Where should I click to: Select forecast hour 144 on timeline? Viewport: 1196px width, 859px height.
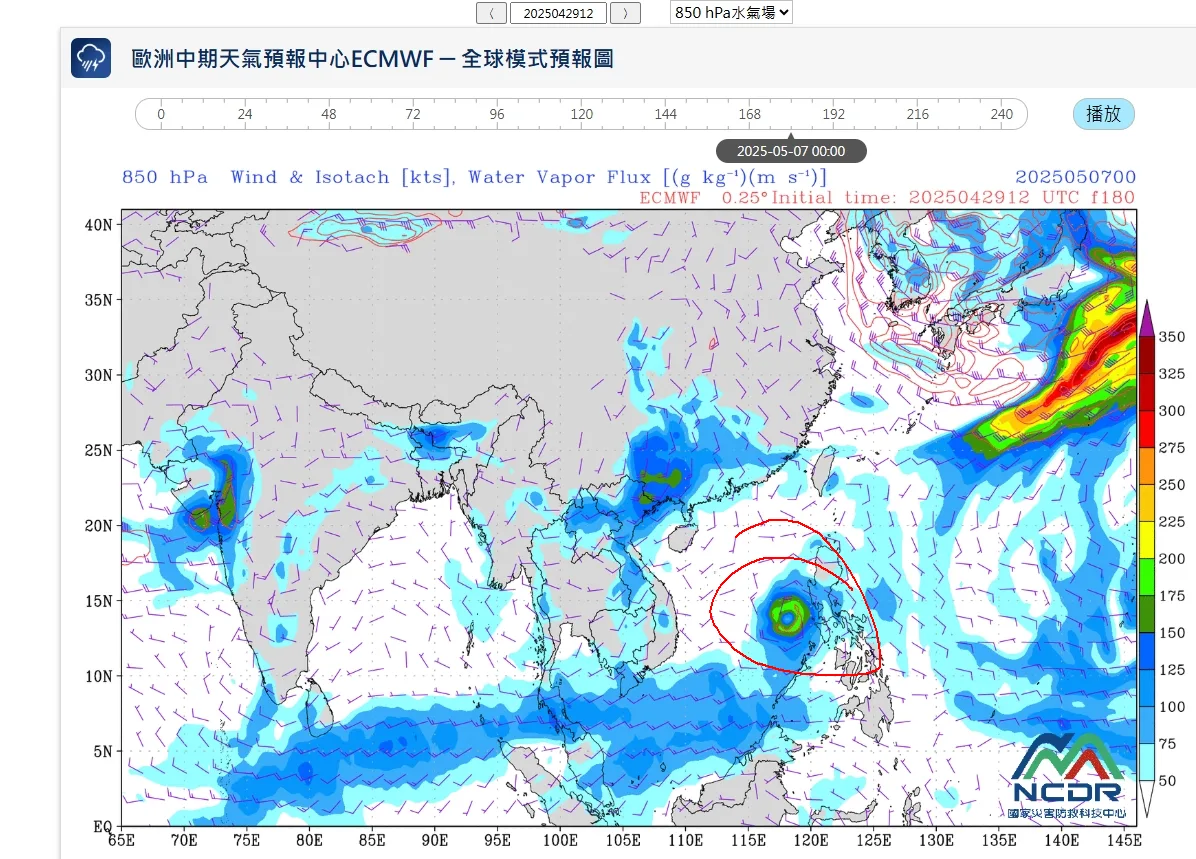(x=665, y=114)
